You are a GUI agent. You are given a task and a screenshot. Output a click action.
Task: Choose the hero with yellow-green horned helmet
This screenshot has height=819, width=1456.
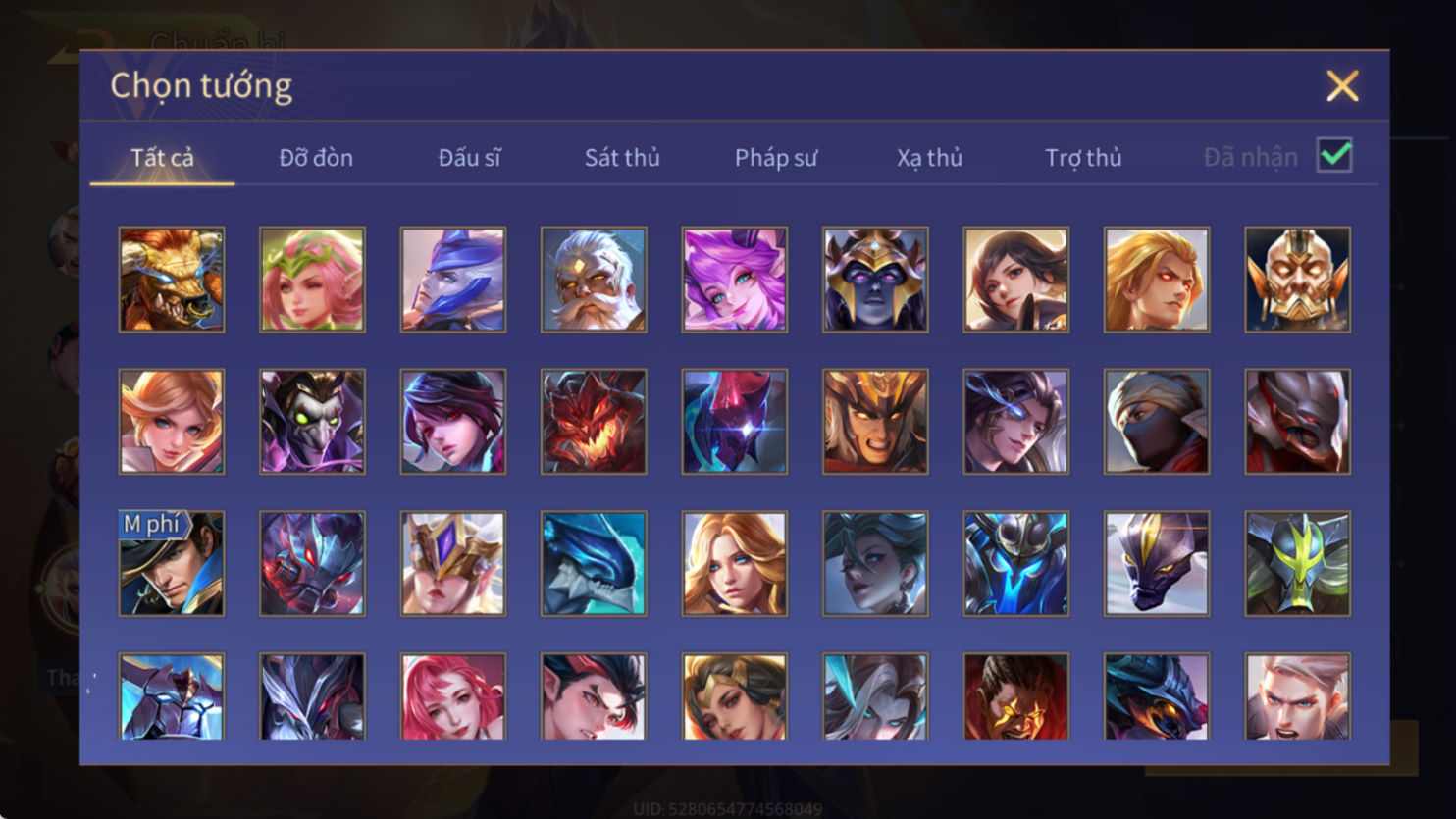point(1297,564)
